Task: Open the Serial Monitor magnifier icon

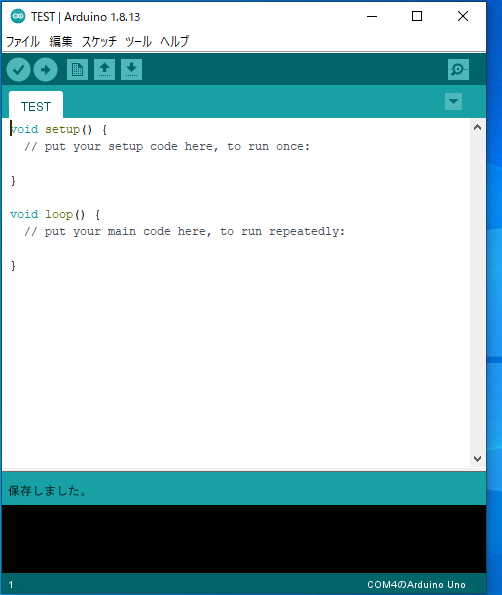Action: coord(458,69)
